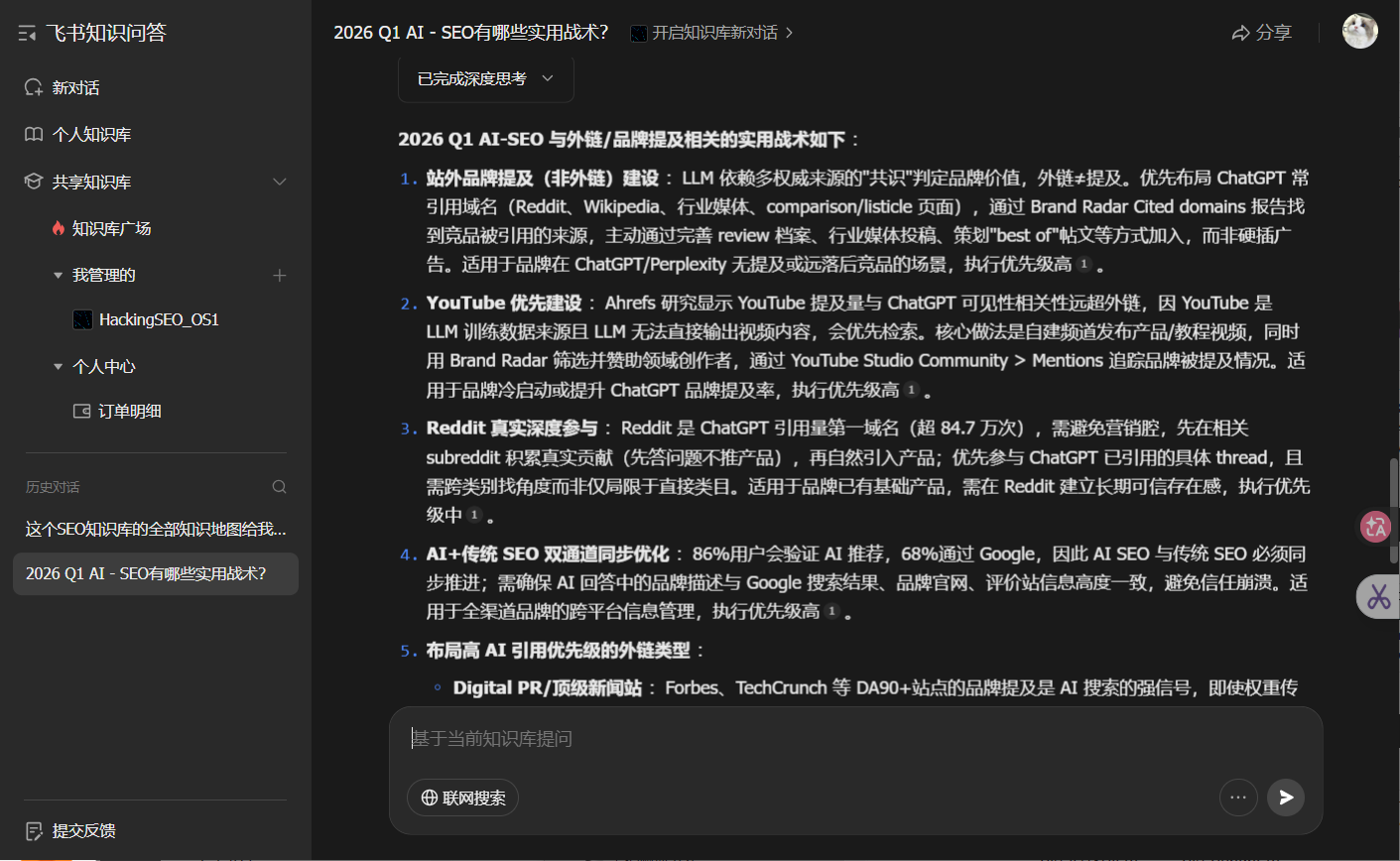Open 个人知识库 with the book icon
Image resolution: width=1400 pixels, height=861 pixels.
pyautogui.click(x=35, y=134)
